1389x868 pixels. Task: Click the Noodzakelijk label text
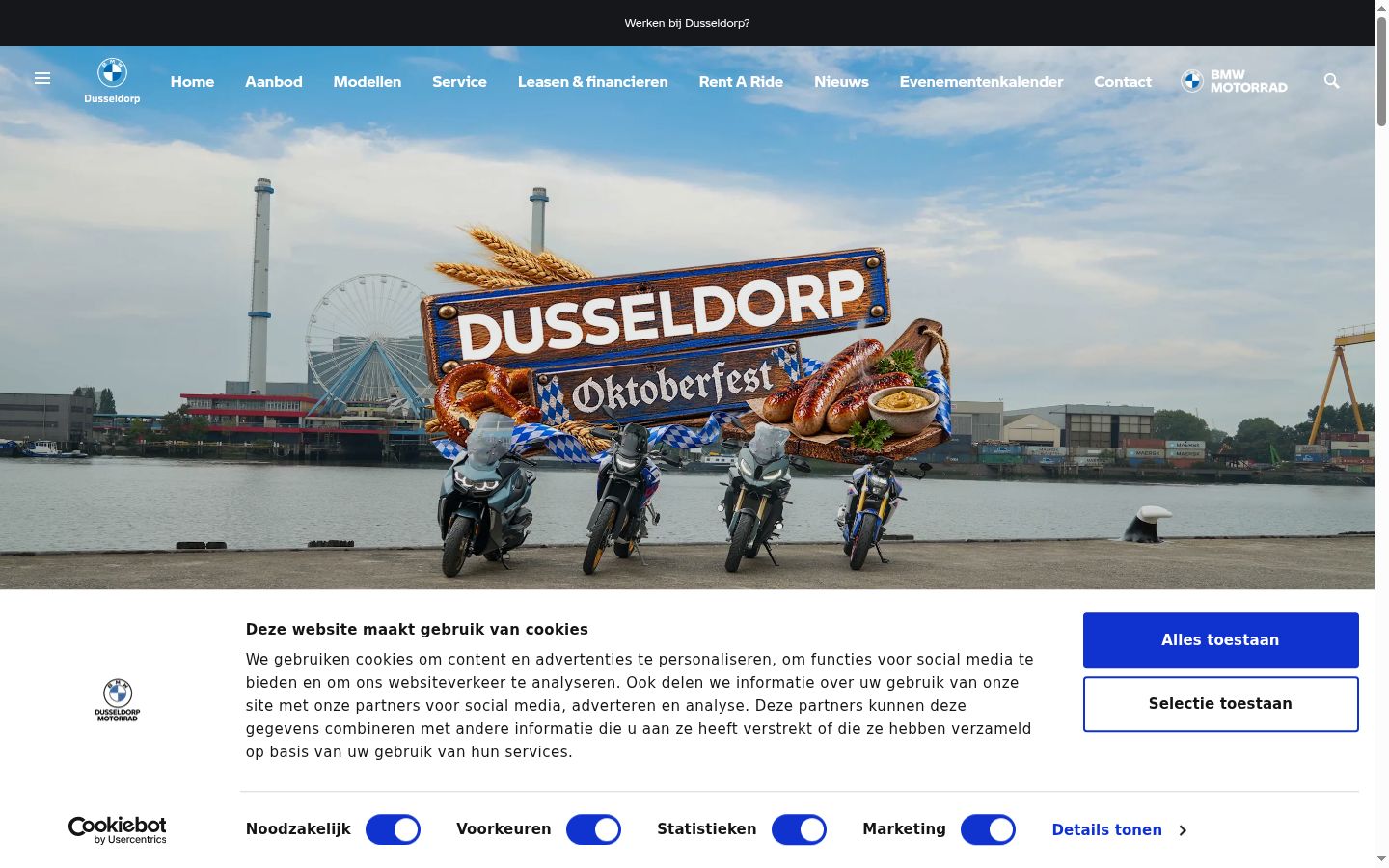[298, 829]
